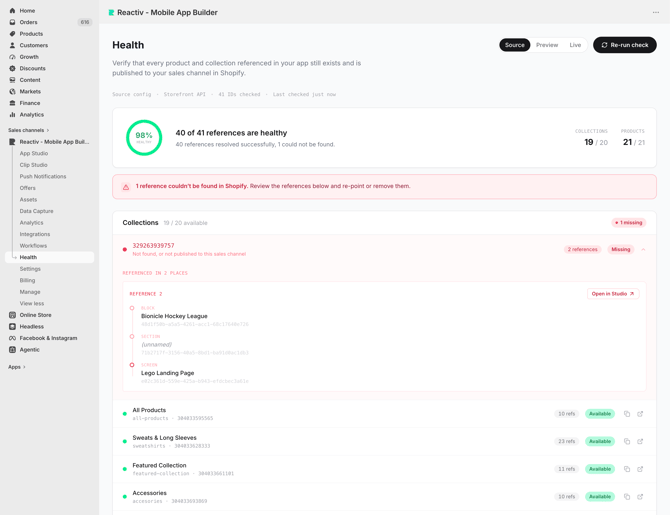Switch to the Preview environment

pos(547,45)
